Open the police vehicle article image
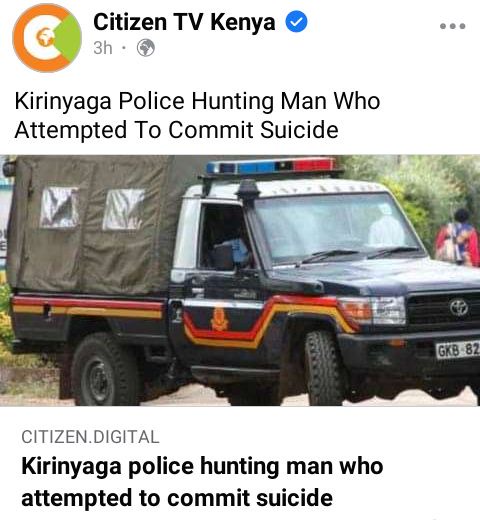The image size is (480, 520). tap(240, 280)
